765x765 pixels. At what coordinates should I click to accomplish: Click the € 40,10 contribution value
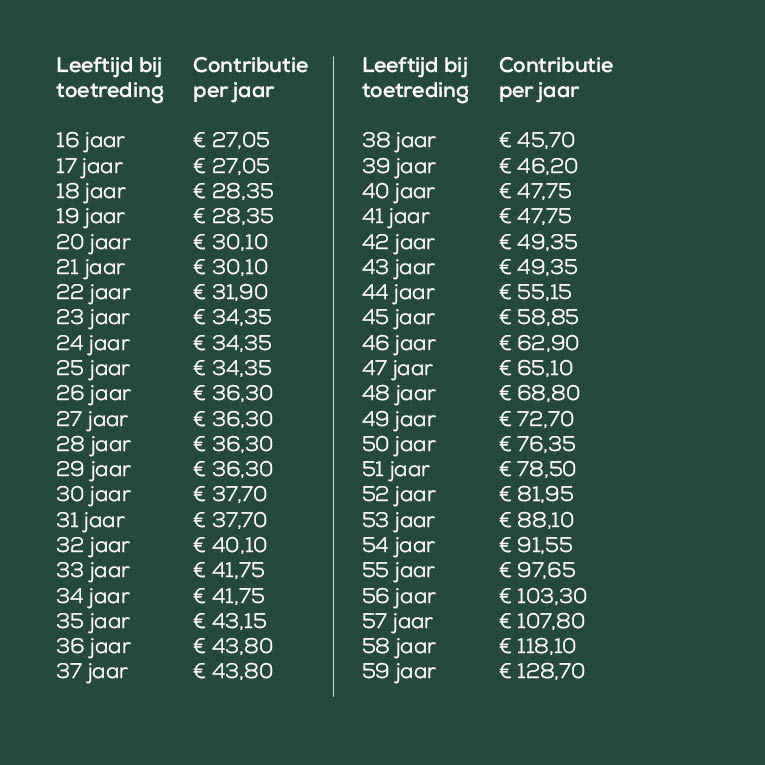(x=231, y=545)
